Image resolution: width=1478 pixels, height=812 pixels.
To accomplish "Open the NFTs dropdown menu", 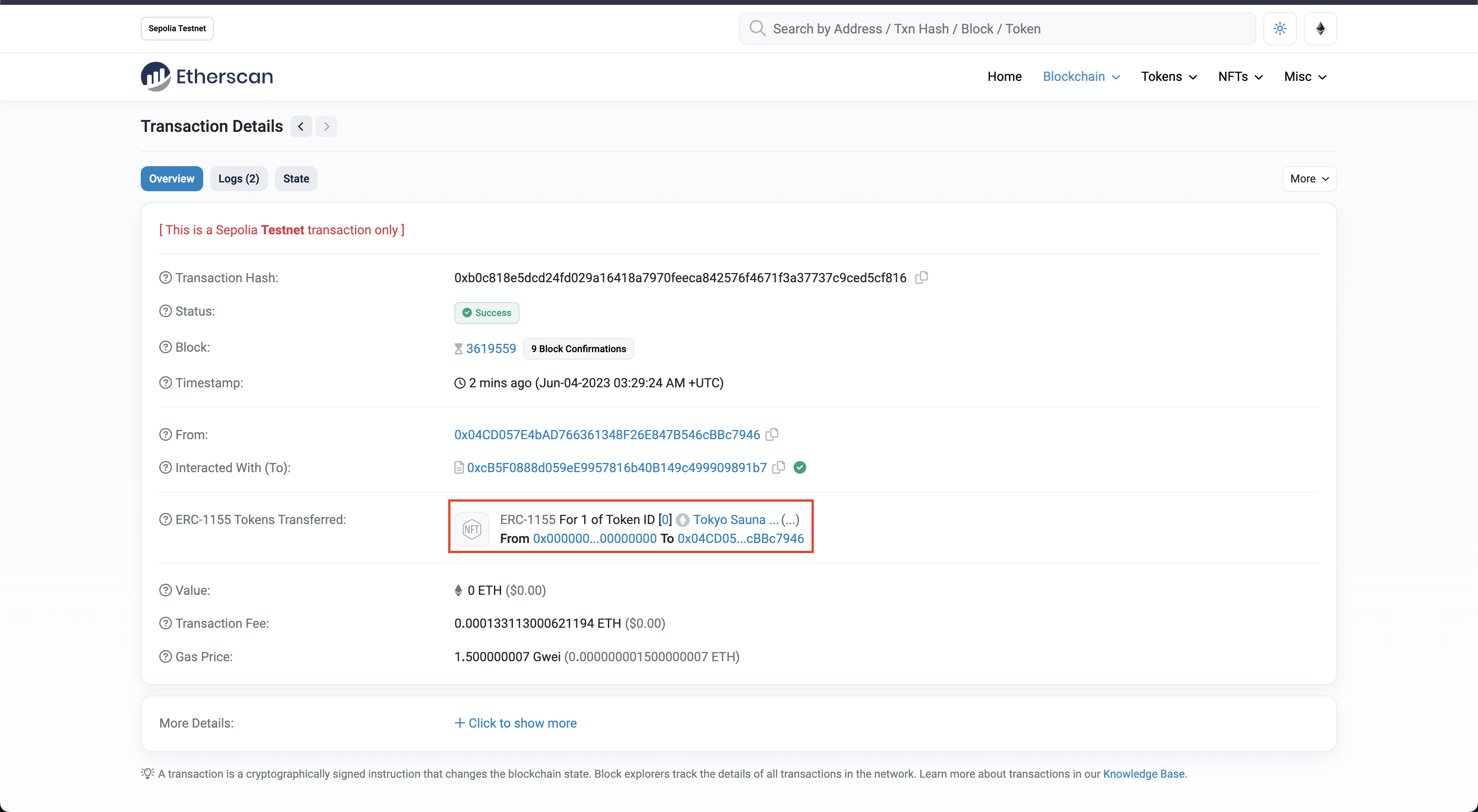I will [x=1240, y=76].
